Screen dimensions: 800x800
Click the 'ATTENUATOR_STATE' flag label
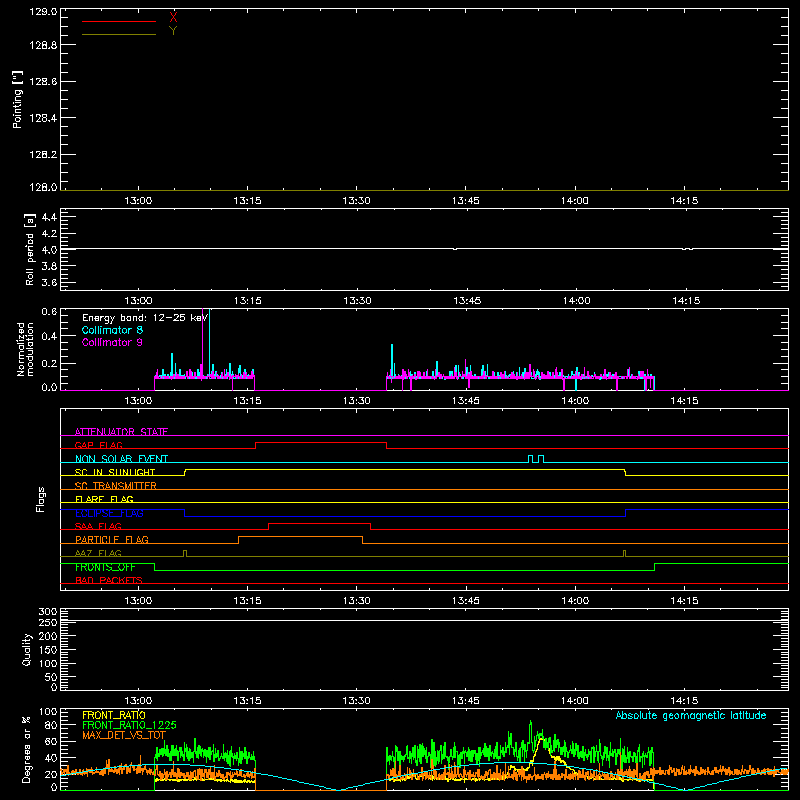[121, 432]
